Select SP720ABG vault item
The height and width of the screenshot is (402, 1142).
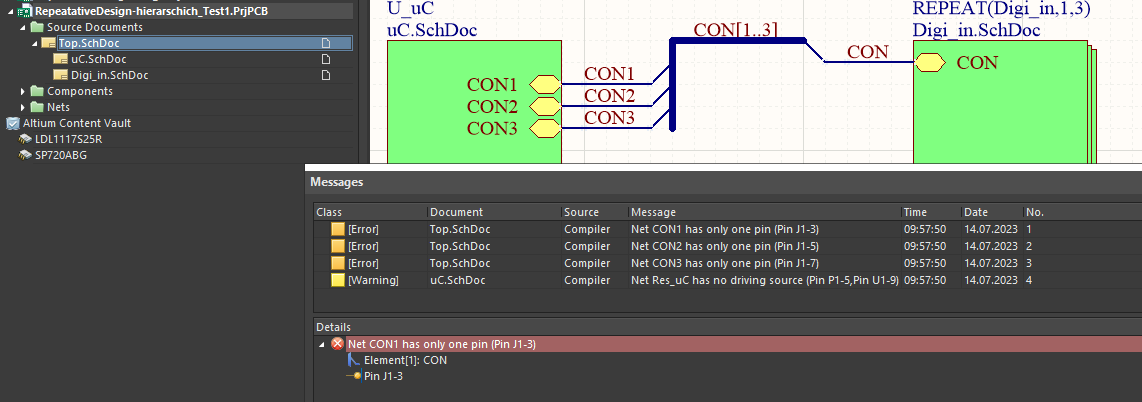click(x=61, y=155)
